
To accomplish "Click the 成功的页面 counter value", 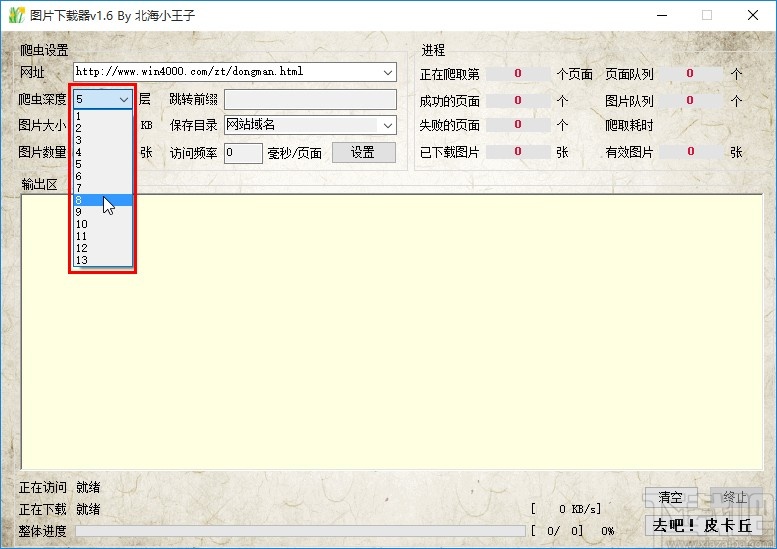I will [x=518, y=101].
